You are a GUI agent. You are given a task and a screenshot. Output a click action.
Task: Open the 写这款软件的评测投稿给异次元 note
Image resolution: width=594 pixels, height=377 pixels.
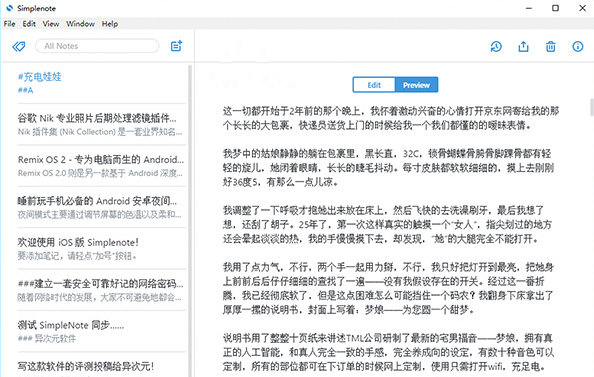coord(102,365)
